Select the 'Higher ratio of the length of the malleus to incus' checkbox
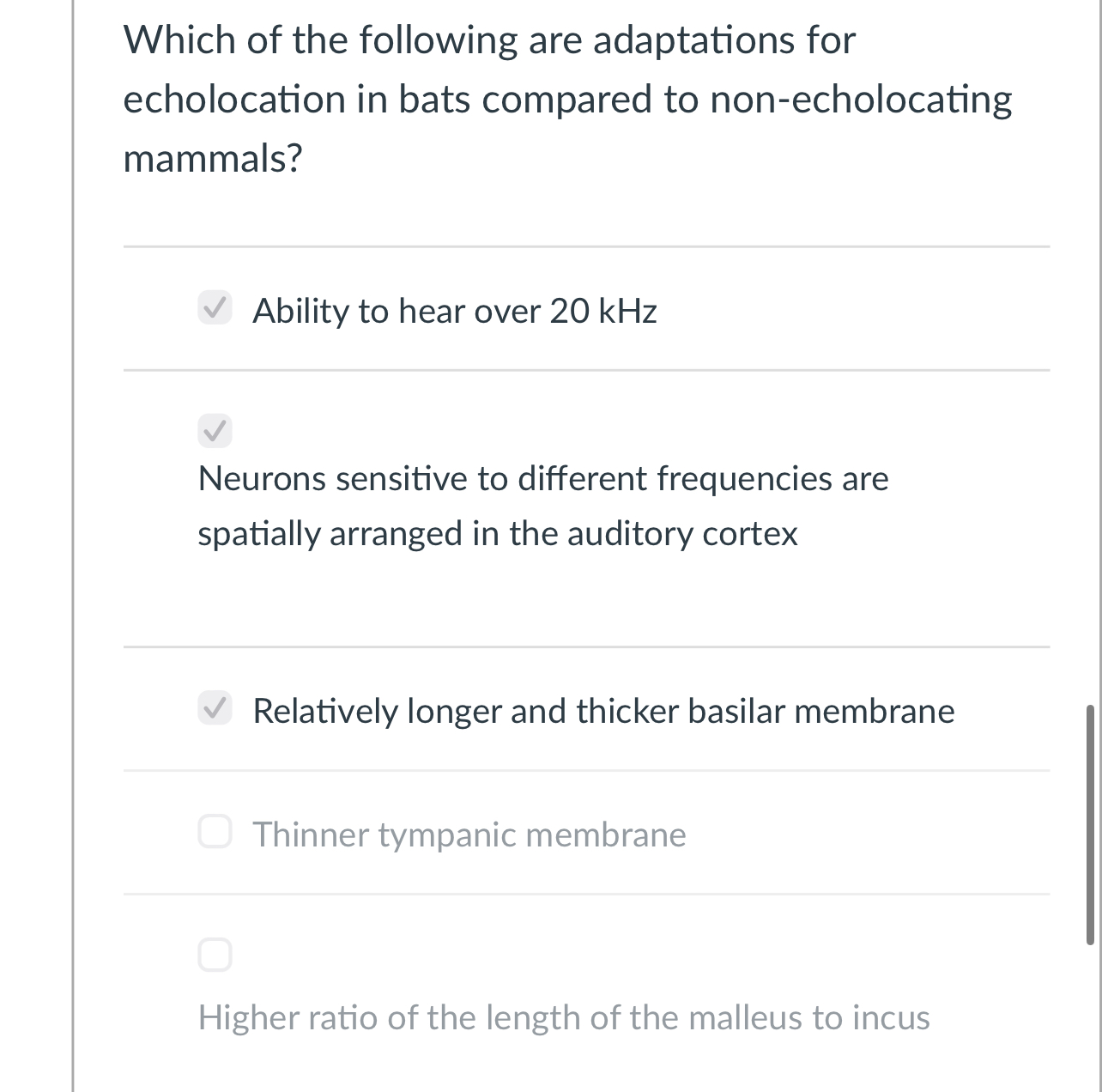The image size is (1102, 1092). click(216, 953)
